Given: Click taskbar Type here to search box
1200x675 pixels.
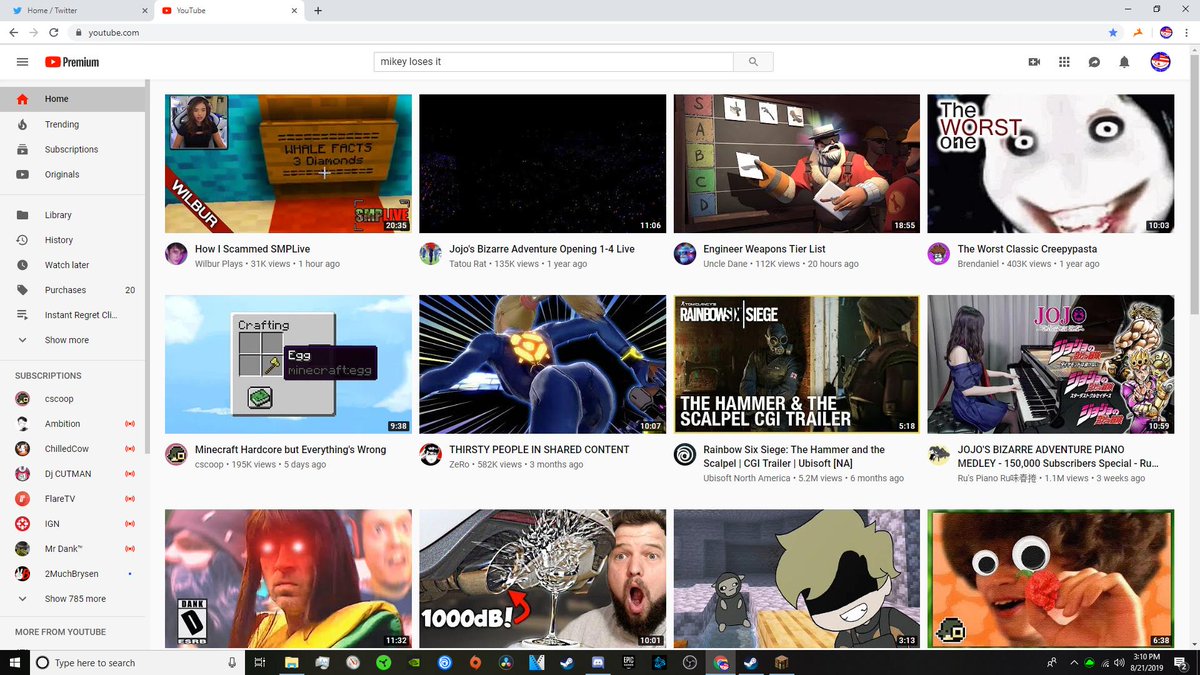Looking at the screenshot, I should [136, 662].
